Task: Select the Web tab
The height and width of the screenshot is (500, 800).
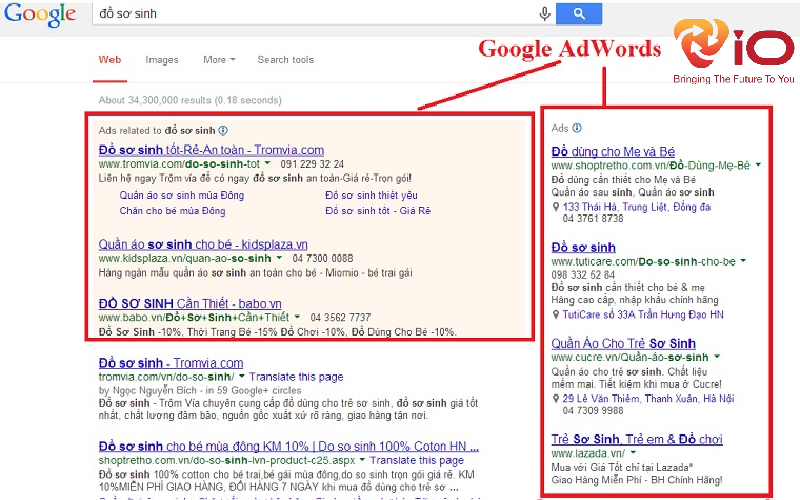Action: [x=110, y=60]
